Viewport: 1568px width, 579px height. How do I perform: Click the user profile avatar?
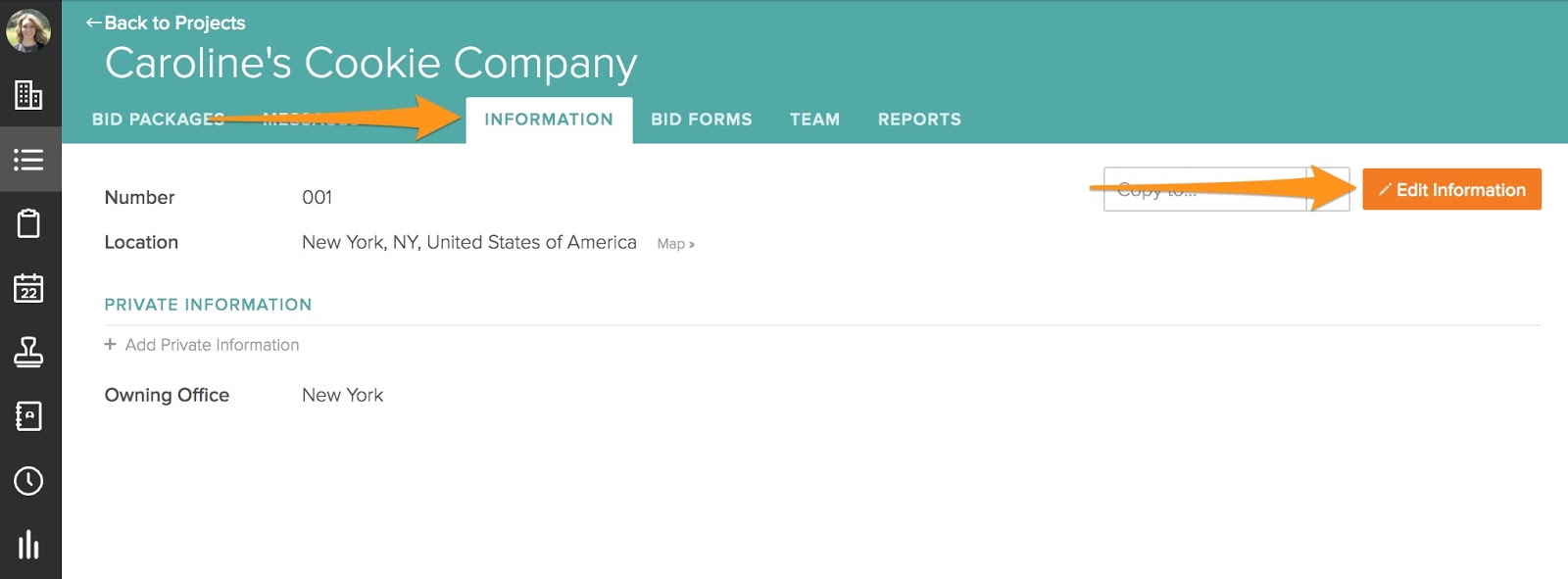pyautogui.click(x=28, y=30)
